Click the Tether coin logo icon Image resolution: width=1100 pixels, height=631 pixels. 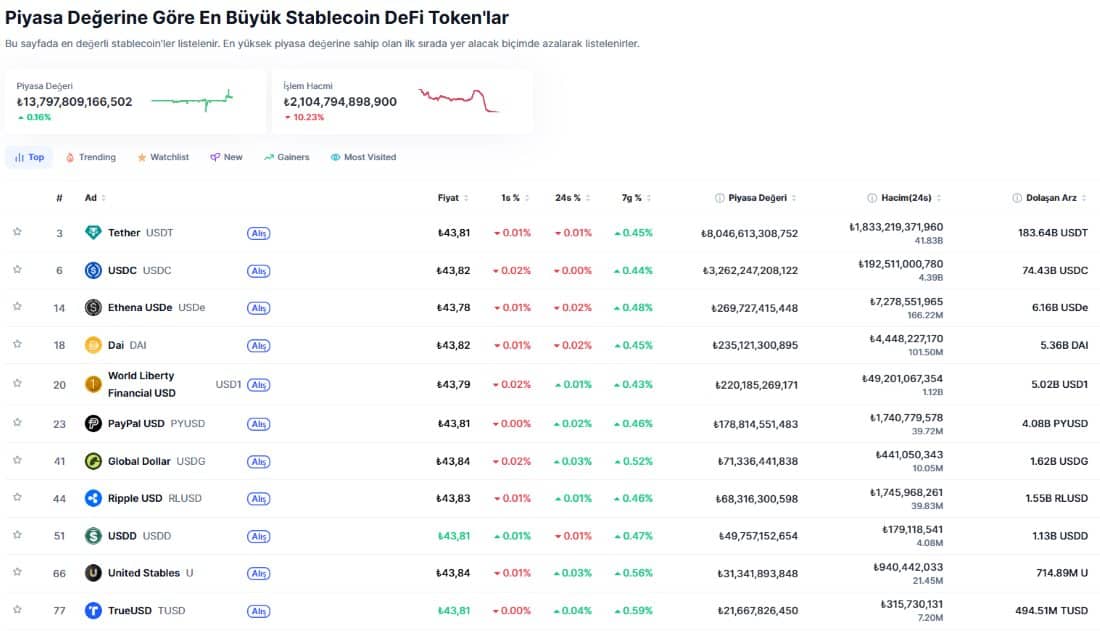(x=93, y=232)
